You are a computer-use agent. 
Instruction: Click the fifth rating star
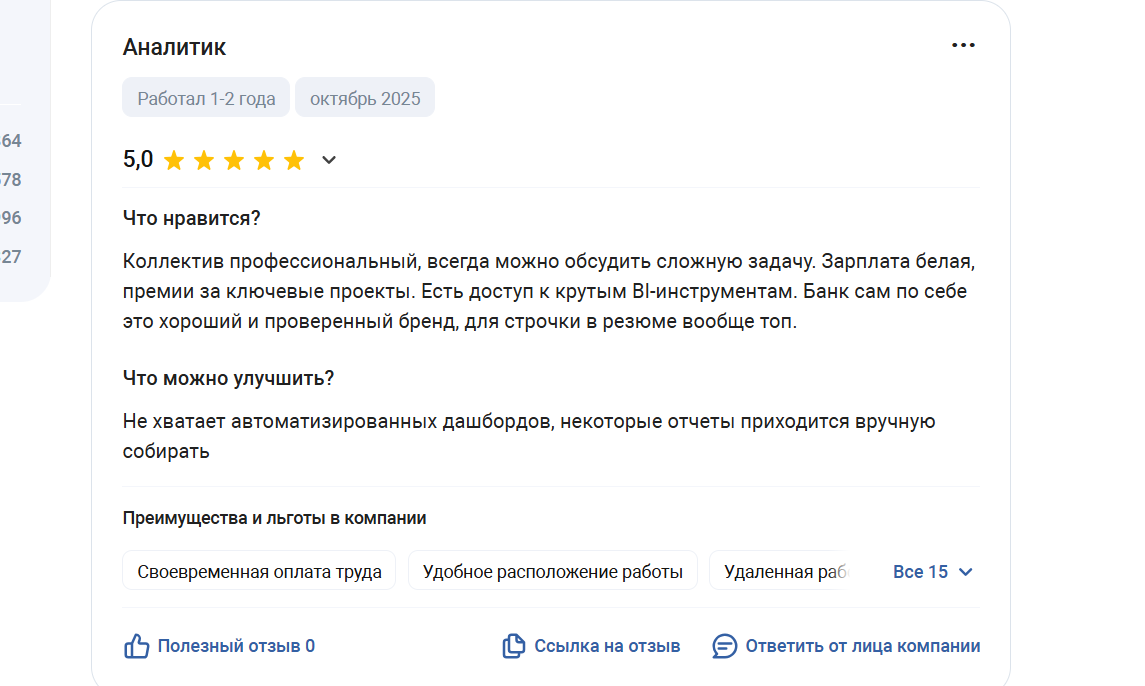coord(294,160)
